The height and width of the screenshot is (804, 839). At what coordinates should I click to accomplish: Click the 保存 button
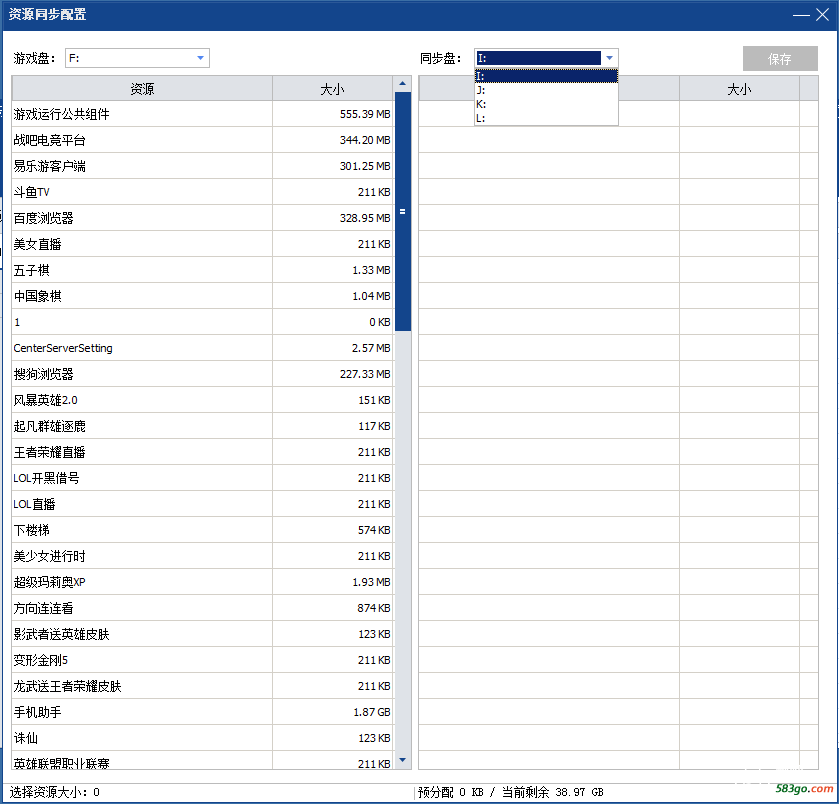point(780,58)
